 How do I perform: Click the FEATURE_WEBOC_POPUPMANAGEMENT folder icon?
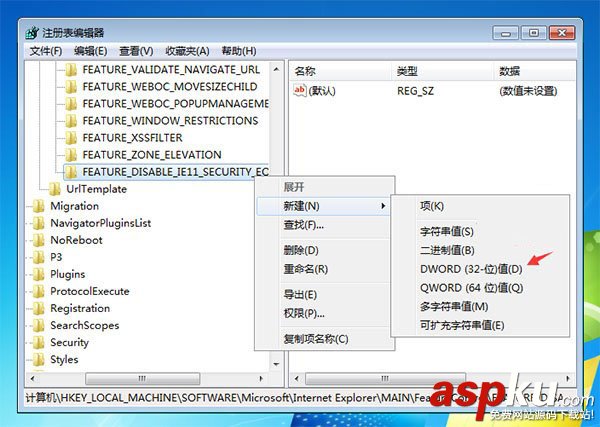pos(71,104)
